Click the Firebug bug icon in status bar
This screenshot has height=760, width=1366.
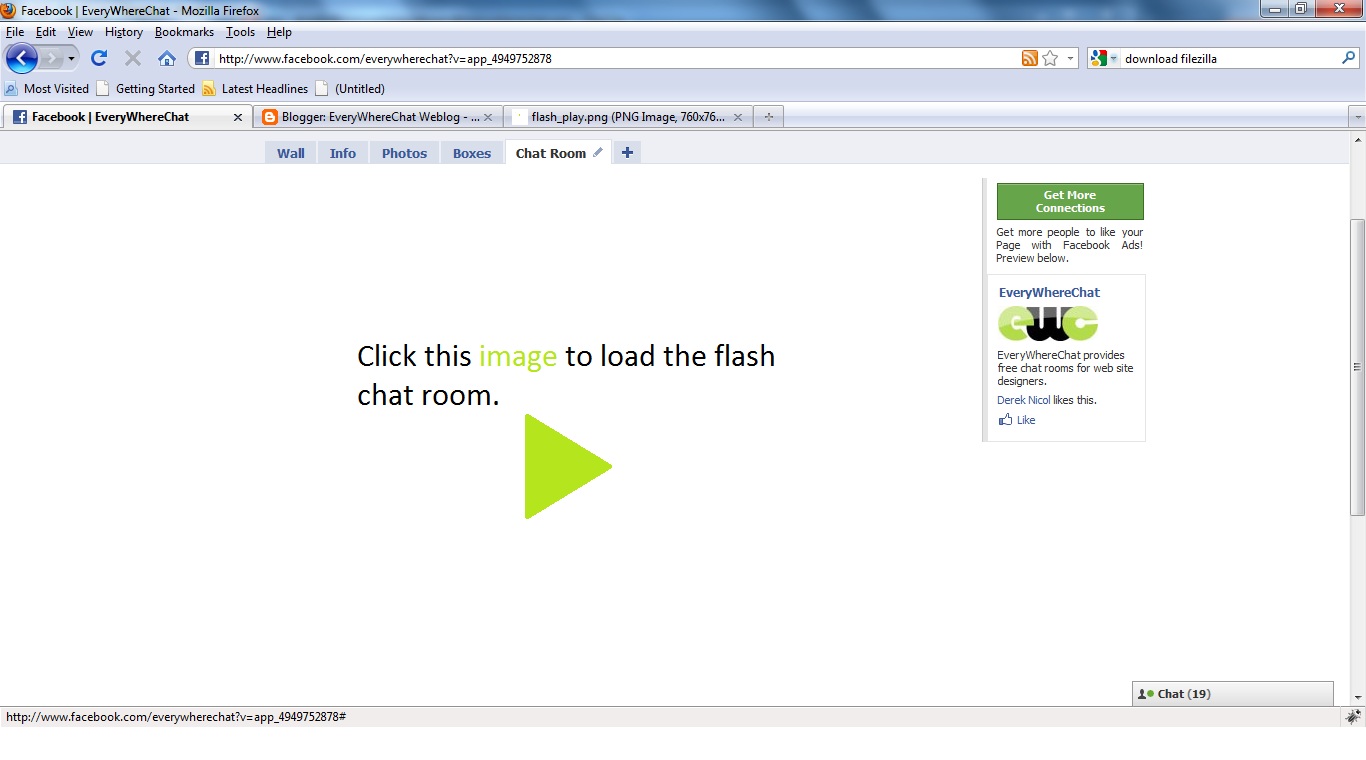[1353, 716]
